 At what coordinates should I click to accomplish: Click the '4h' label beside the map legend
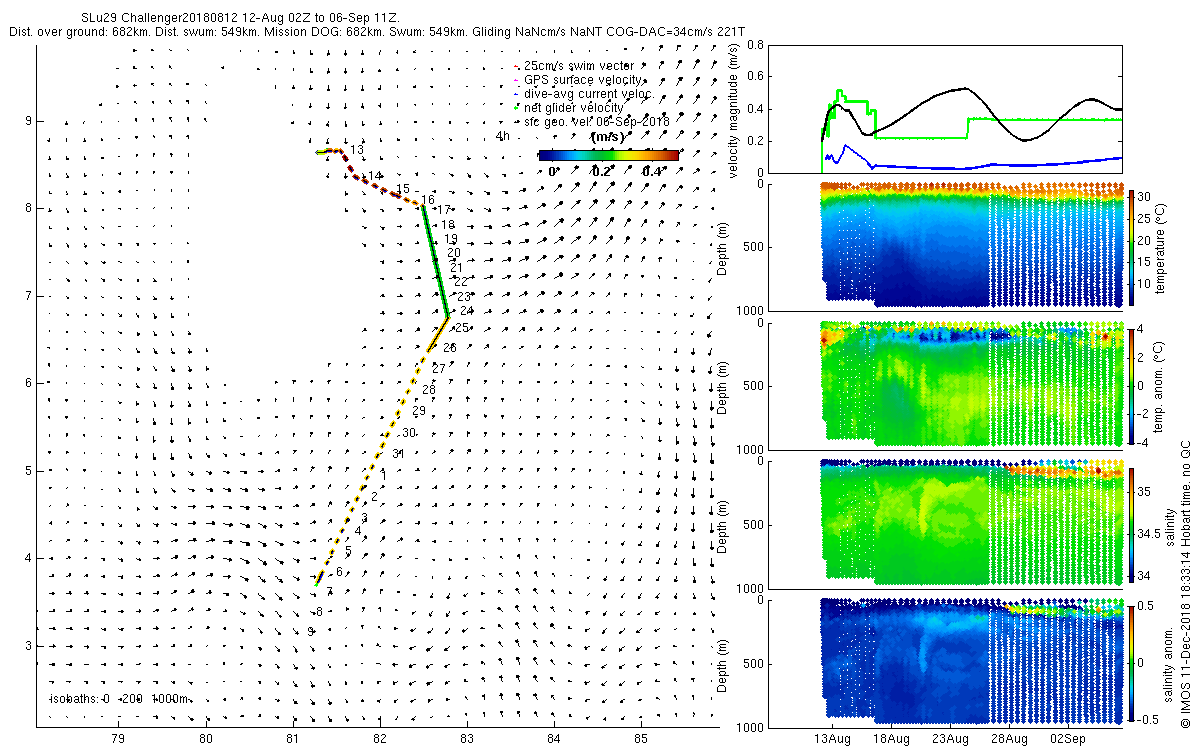click(503, 135)
